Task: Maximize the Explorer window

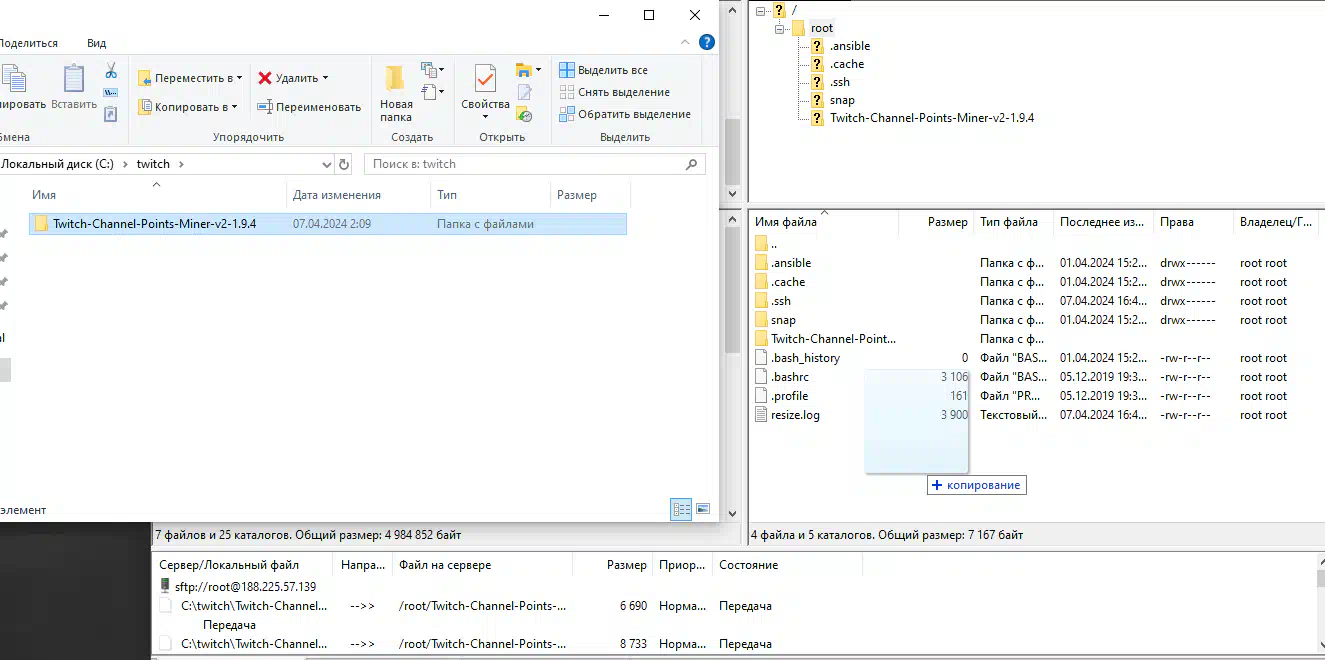Action: pos(649,15)
